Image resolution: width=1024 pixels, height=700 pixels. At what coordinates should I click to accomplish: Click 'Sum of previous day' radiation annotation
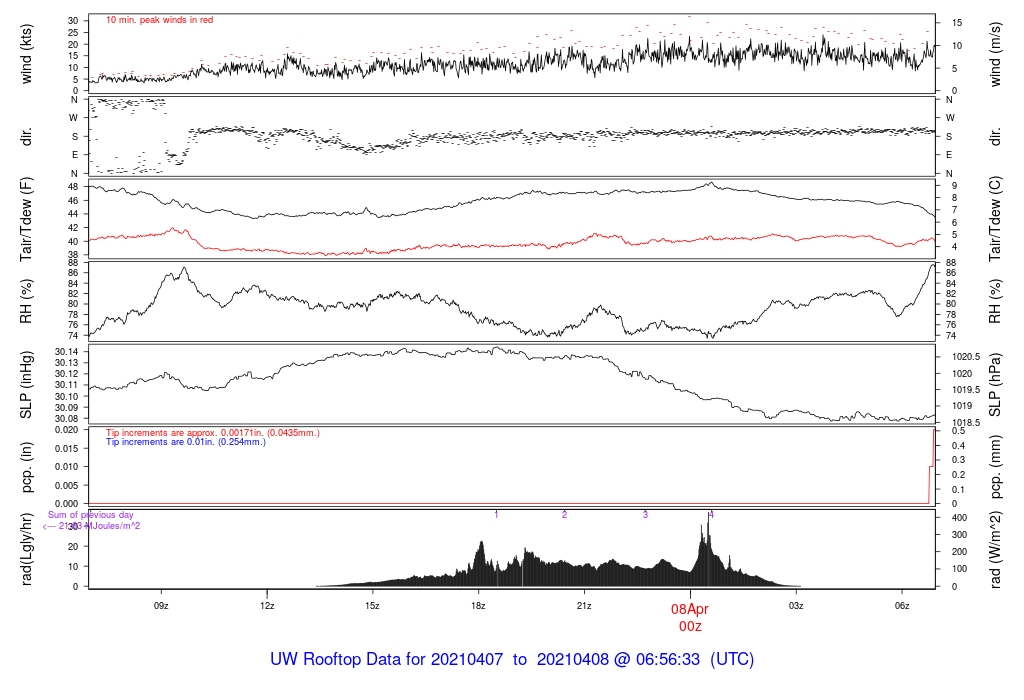[91, 515]
